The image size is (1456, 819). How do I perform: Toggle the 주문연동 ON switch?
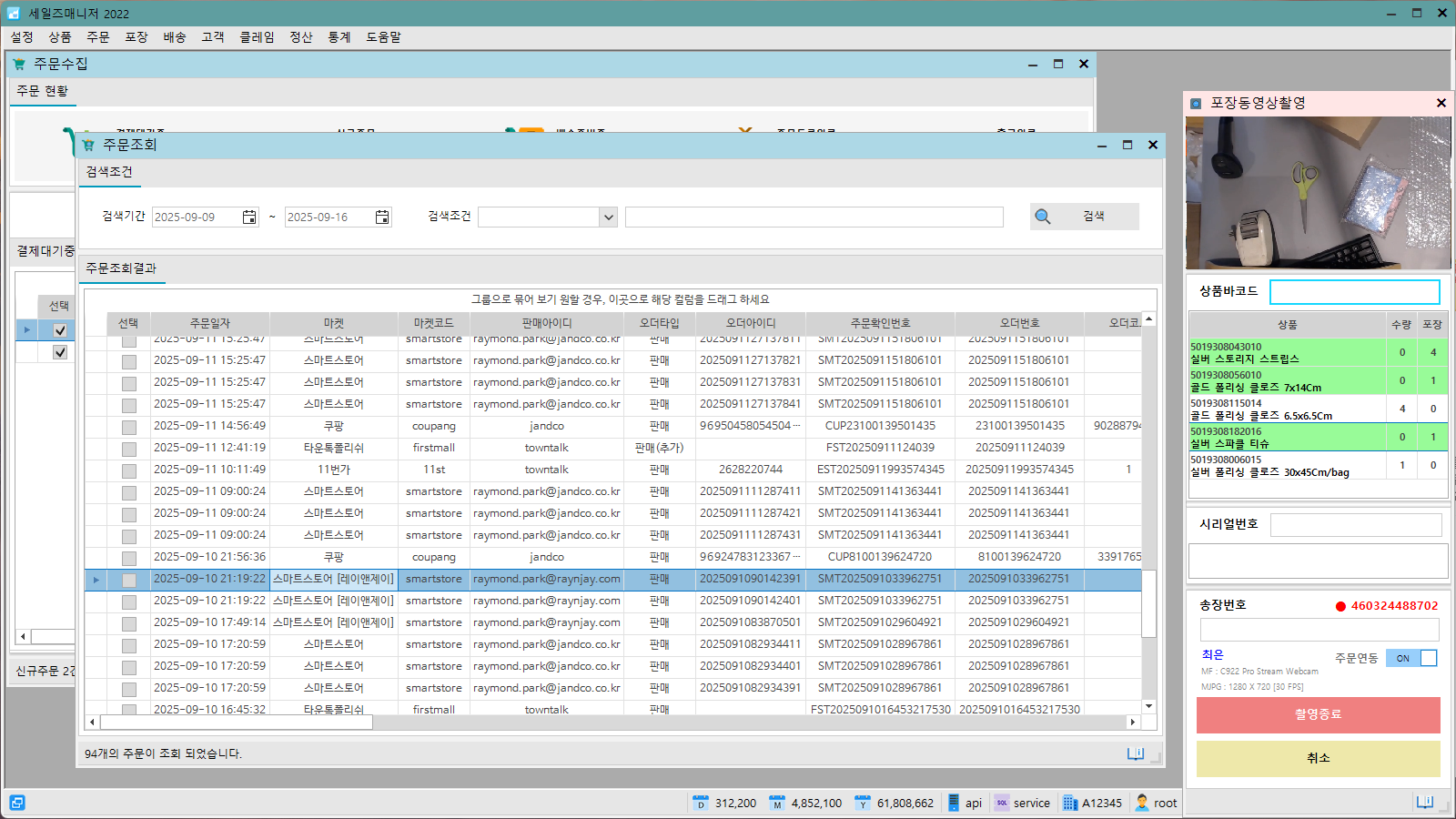(x=1410, y=658)
